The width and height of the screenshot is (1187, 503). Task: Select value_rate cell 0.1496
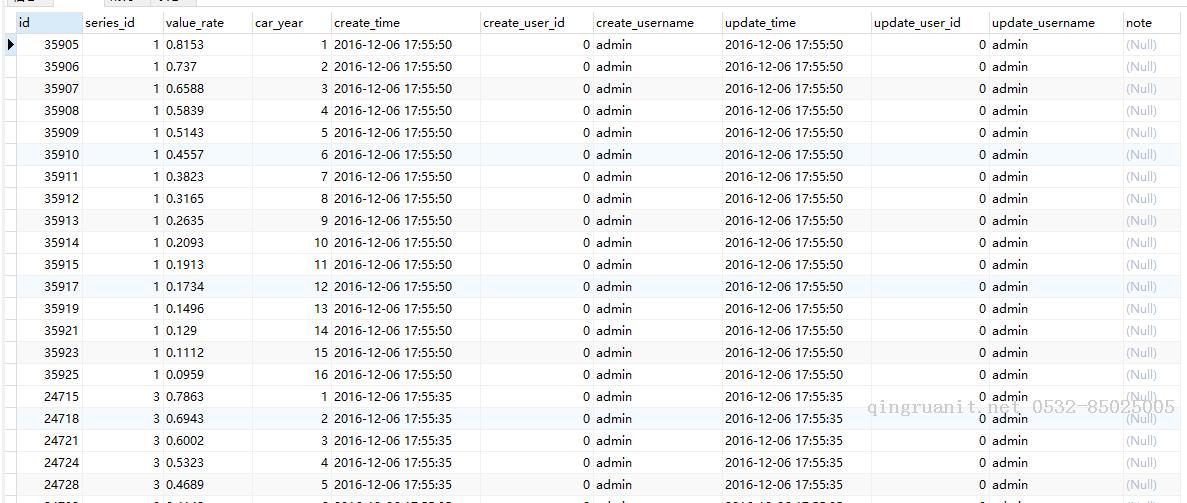click(207, 308)
